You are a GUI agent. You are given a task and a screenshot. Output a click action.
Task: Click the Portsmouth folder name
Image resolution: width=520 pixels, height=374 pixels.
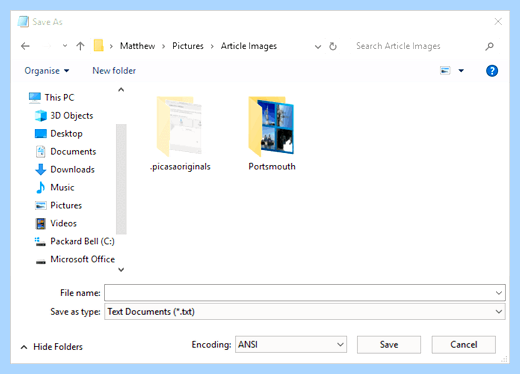(272, 166)
